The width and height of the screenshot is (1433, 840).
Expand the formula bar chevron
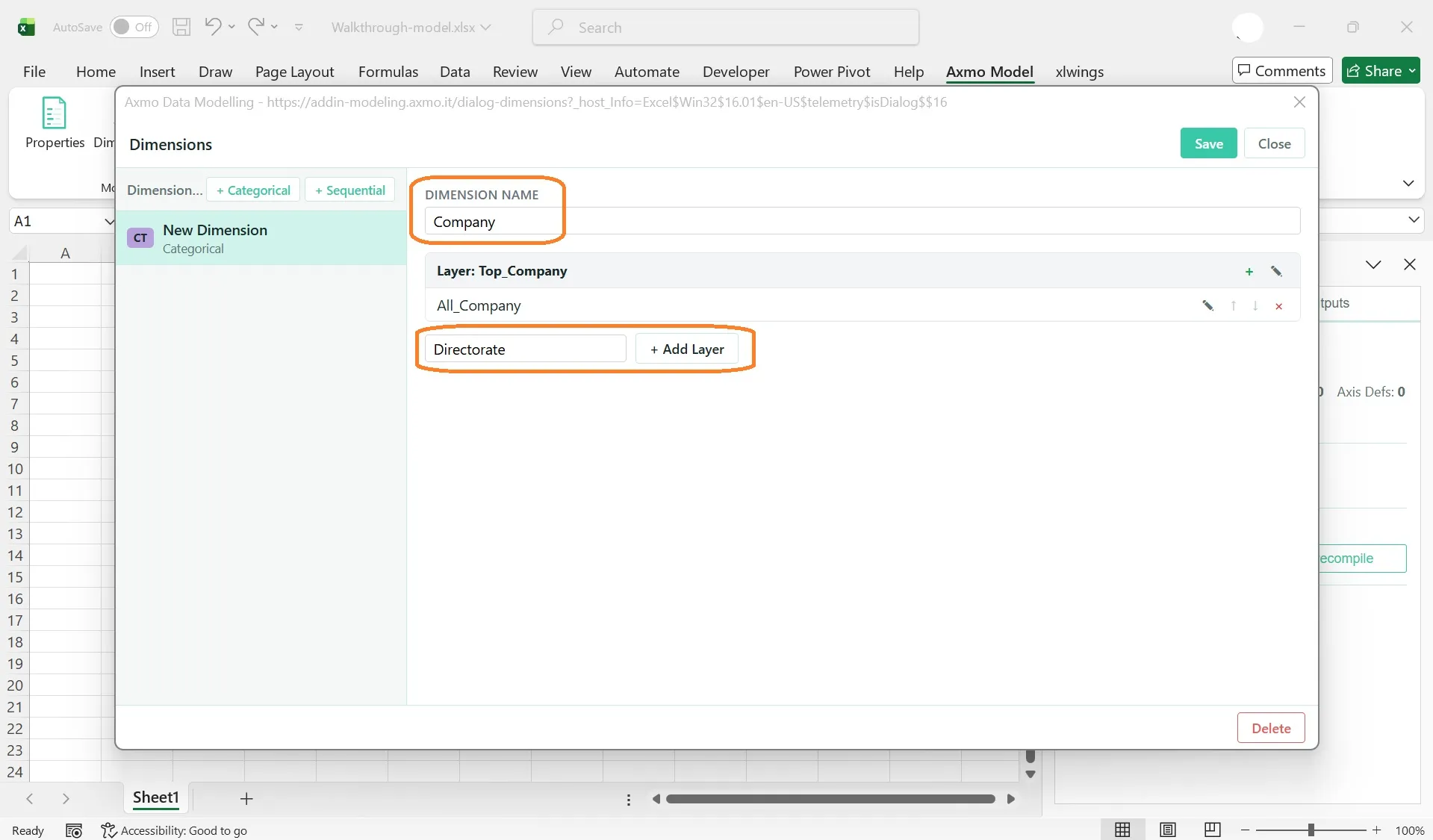point(1413,220)
